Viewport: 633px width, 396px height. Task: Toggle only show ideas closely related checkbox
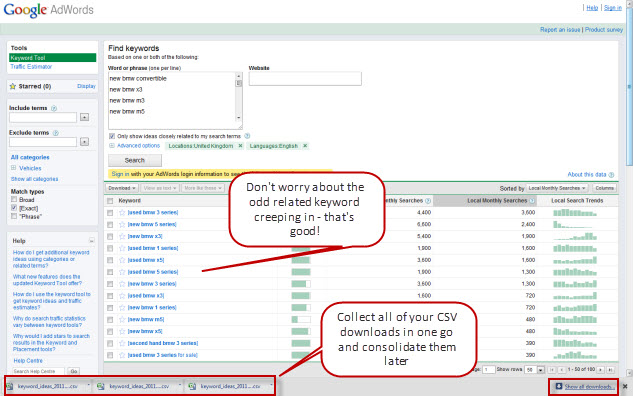point(112,136)
